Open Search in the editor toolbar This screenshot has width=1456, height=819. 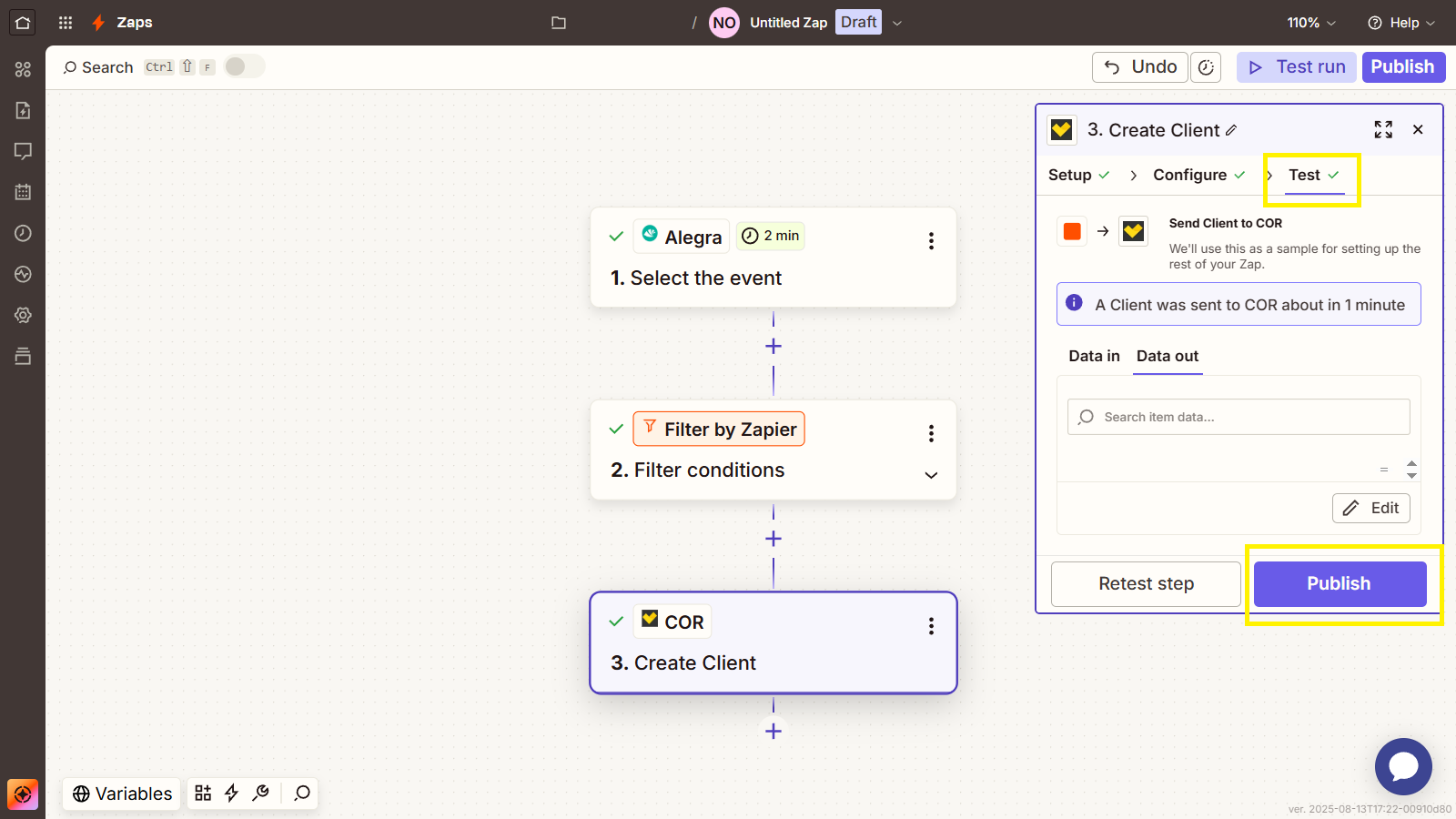[x=98, y=67]
